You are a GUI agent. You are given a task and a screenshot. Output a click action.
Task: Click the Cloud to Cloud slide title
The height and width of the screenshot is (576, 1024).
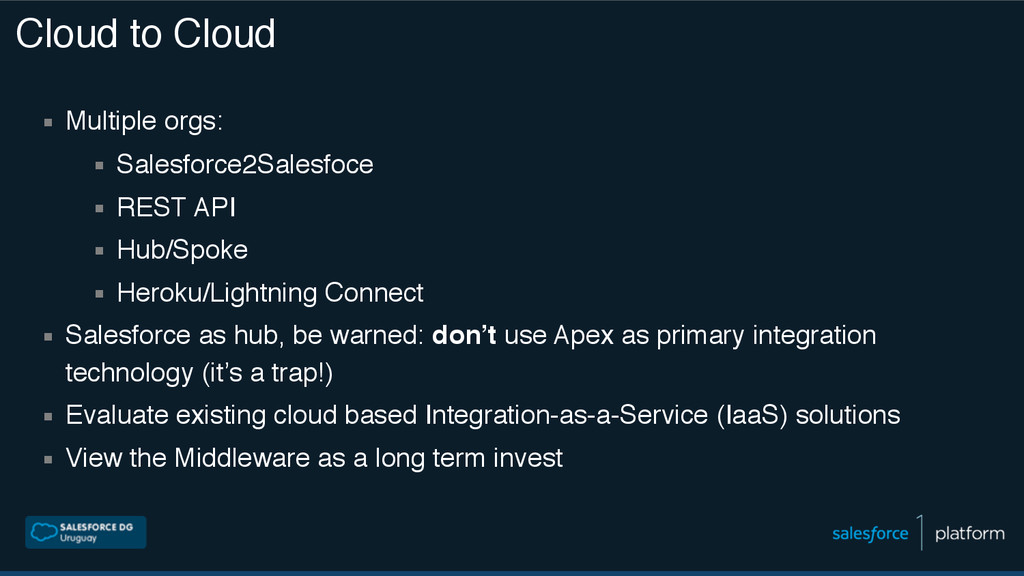[x=146, y=33]
